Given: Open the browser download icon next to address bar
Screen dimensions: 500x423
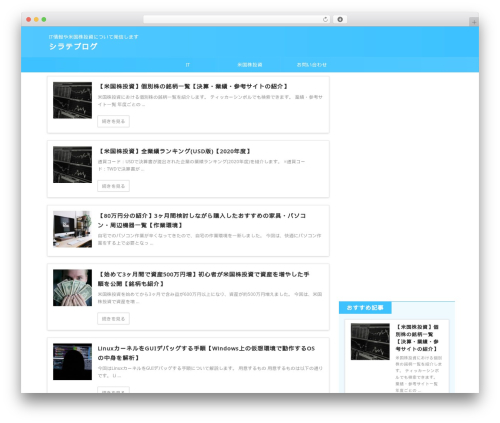Looking at the screenshot, I should tap(340, 19).
